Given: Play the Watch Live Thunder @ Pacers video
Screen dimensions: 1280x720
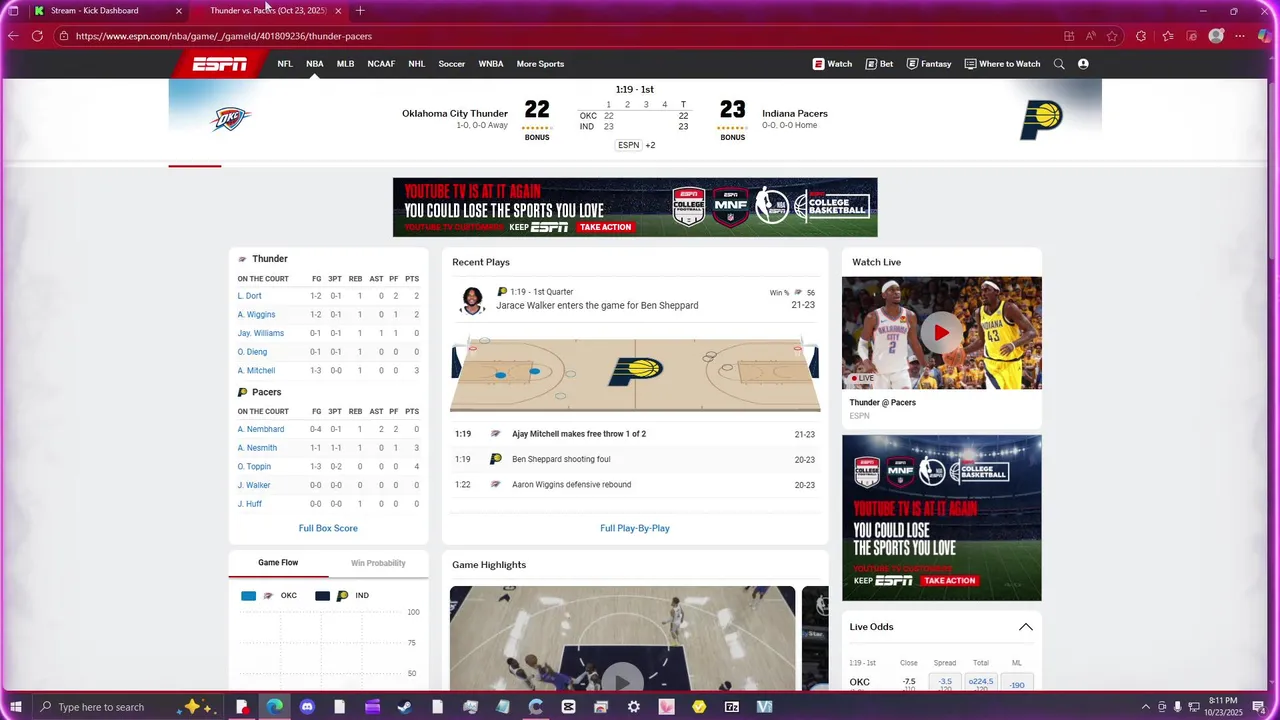Looking at the screenshot, I should [x=941, y=333].
